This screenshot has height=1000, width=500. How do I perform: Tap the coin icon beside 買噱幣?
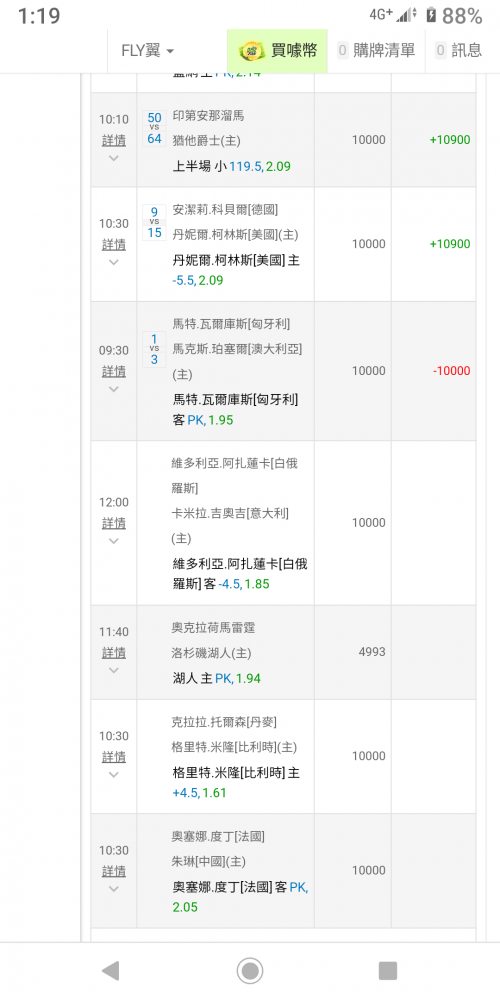coord(250,51)
